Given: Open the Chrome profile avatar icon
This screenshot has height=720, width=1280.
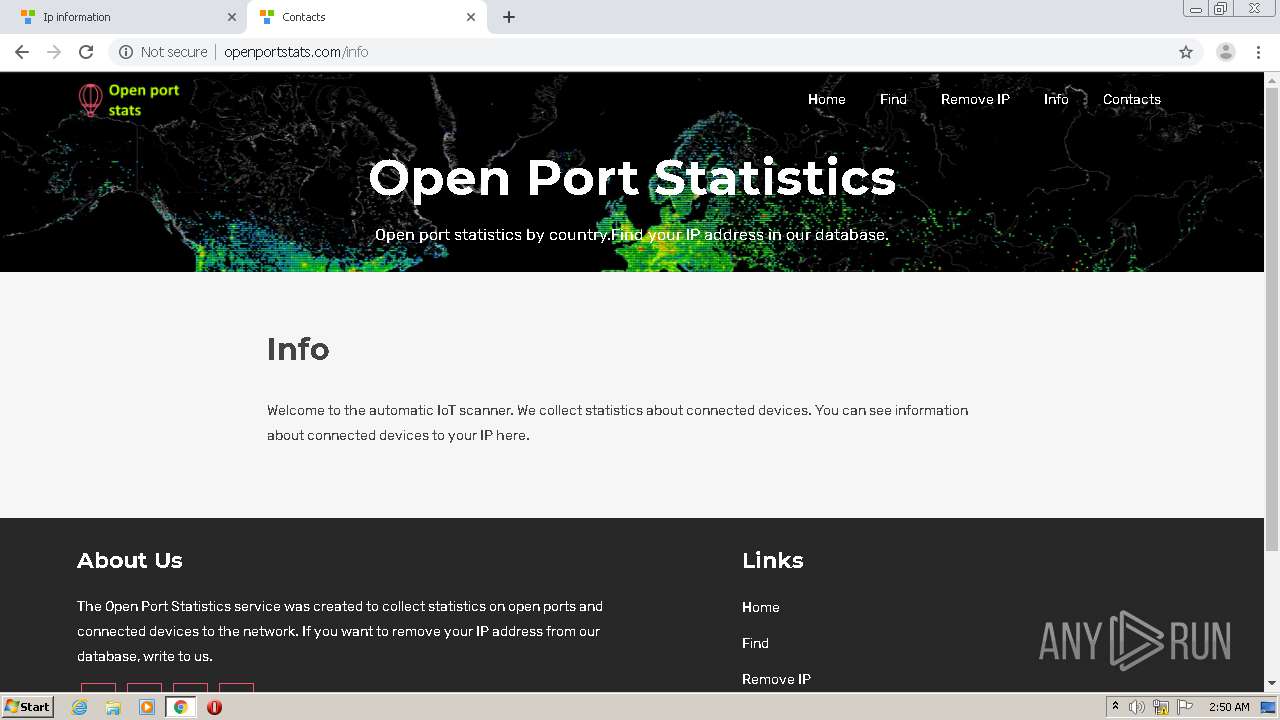Looking at the screenshot, I should coord(1226,52).
